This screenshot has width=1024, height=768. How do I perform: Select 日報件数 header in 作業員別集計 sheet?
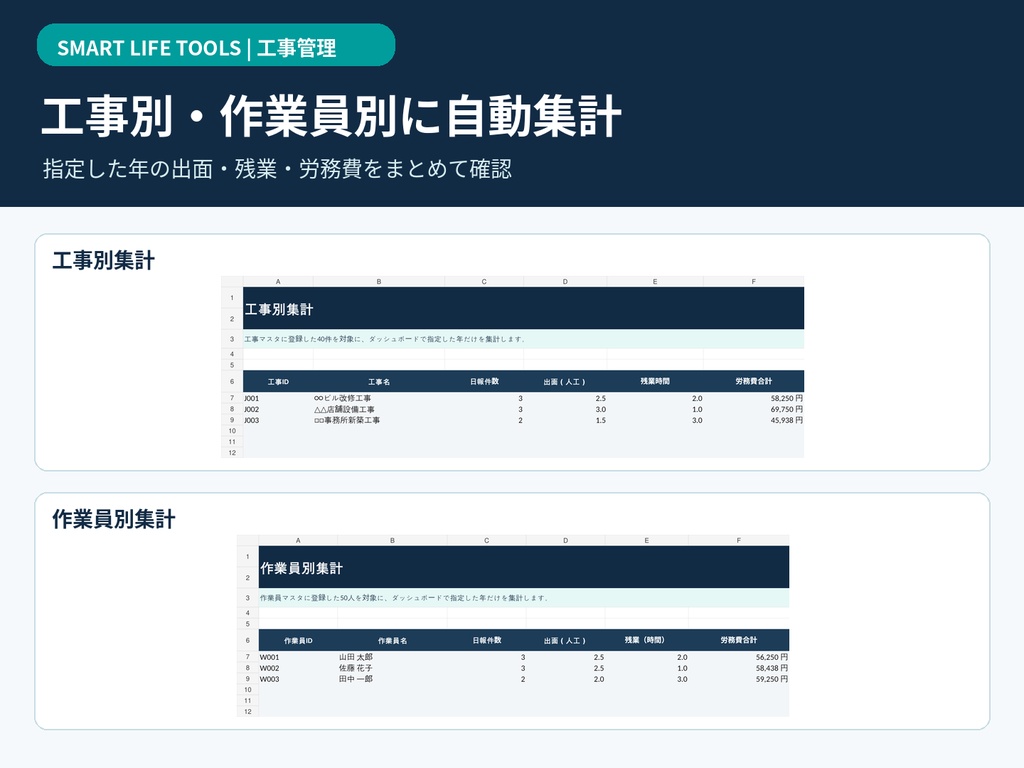coord(487,641)
